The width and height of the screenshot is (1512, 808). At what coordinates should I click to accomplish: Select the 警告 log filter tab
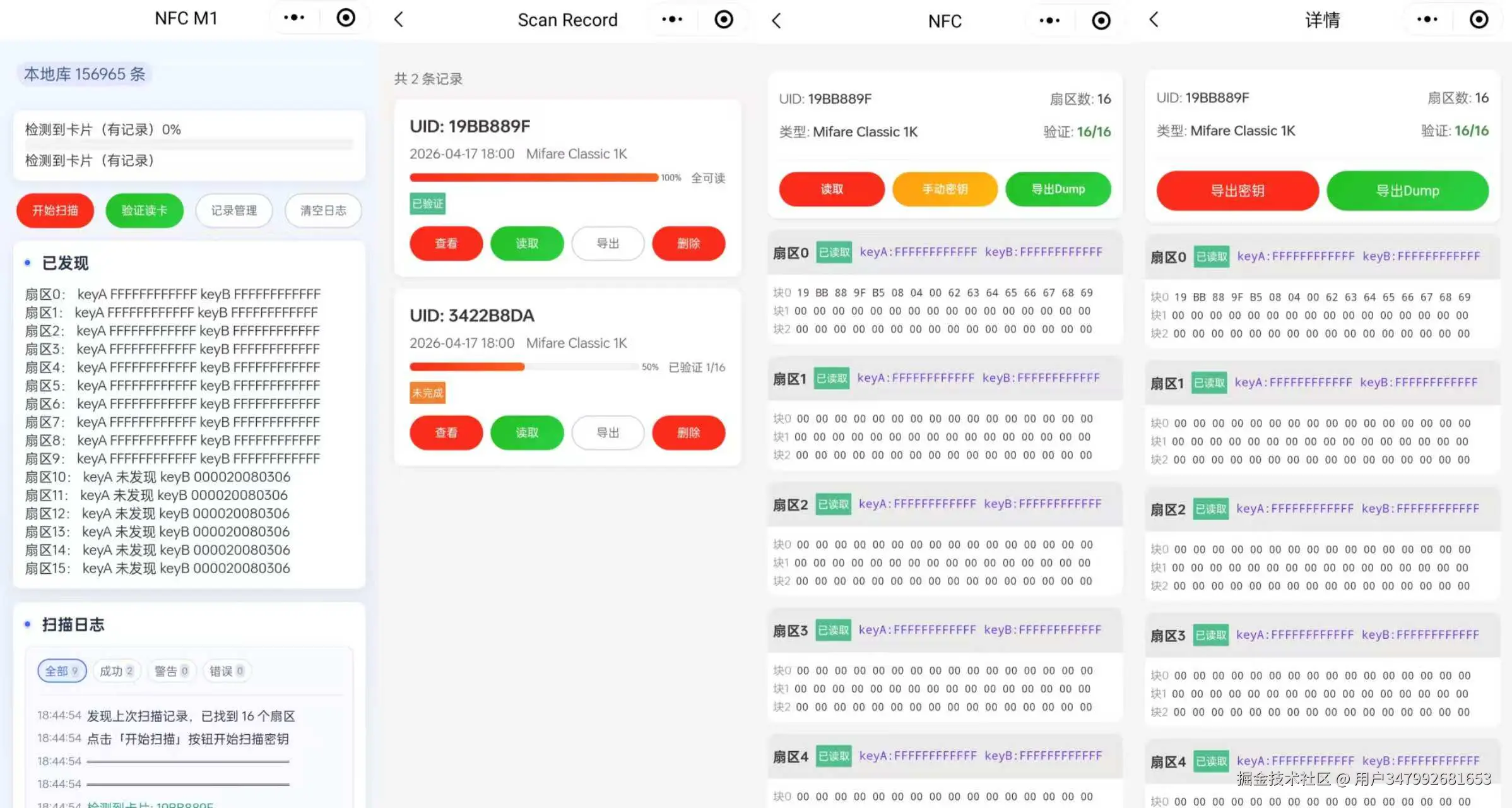[x=172, y=671]
